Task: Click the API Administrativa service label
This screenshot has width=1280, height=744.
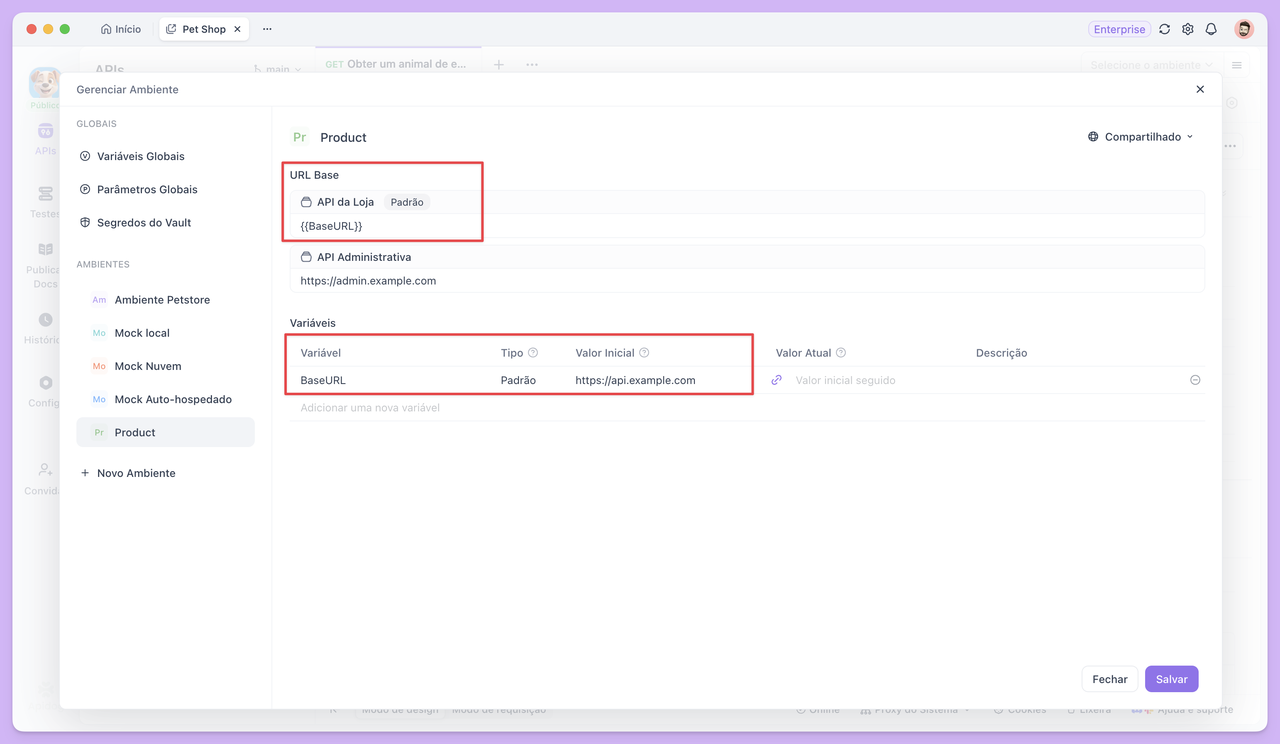Action: point(364,257)
